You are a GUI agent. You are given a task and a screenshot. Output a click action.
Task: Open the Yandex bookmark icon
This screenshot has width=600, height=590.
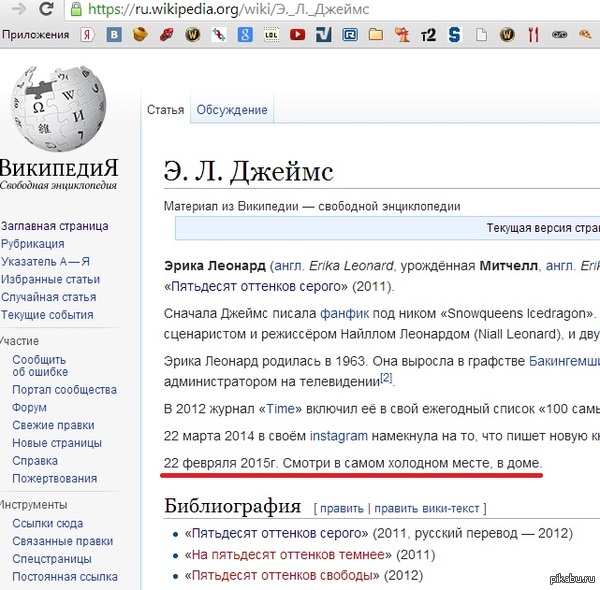point(88,35)
